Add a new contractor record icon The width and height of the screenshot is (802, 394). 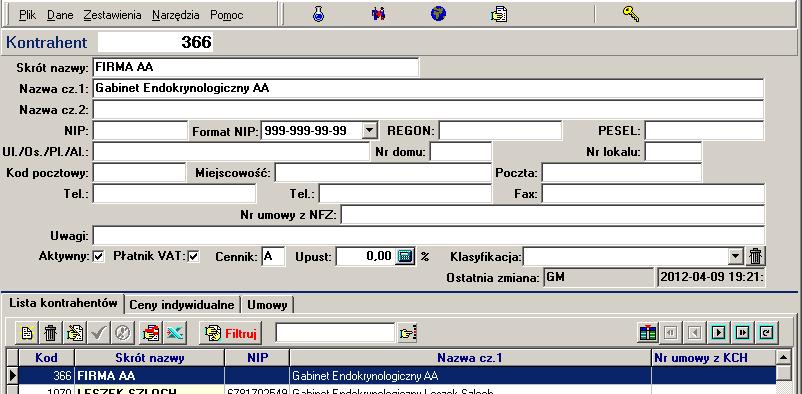pyautogui.click(x=27, y=333)
